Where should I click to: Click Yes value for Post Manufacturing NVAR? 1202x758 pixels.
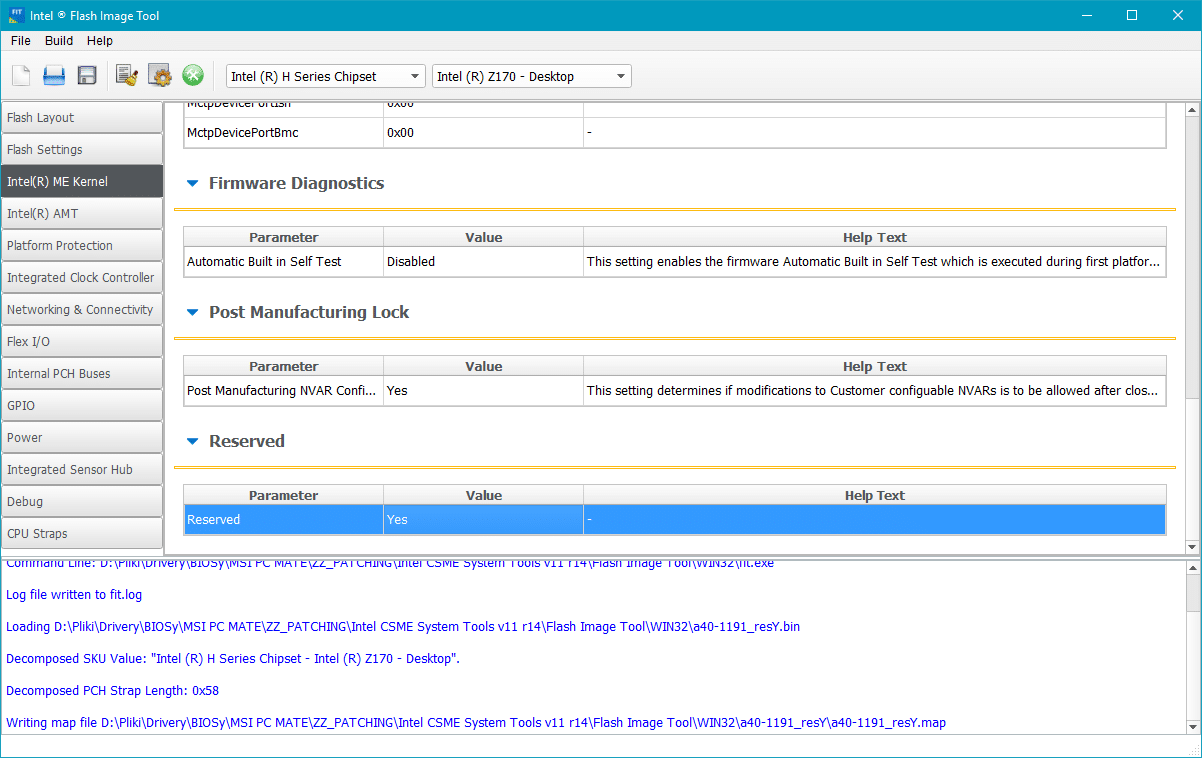coord(484,391)
